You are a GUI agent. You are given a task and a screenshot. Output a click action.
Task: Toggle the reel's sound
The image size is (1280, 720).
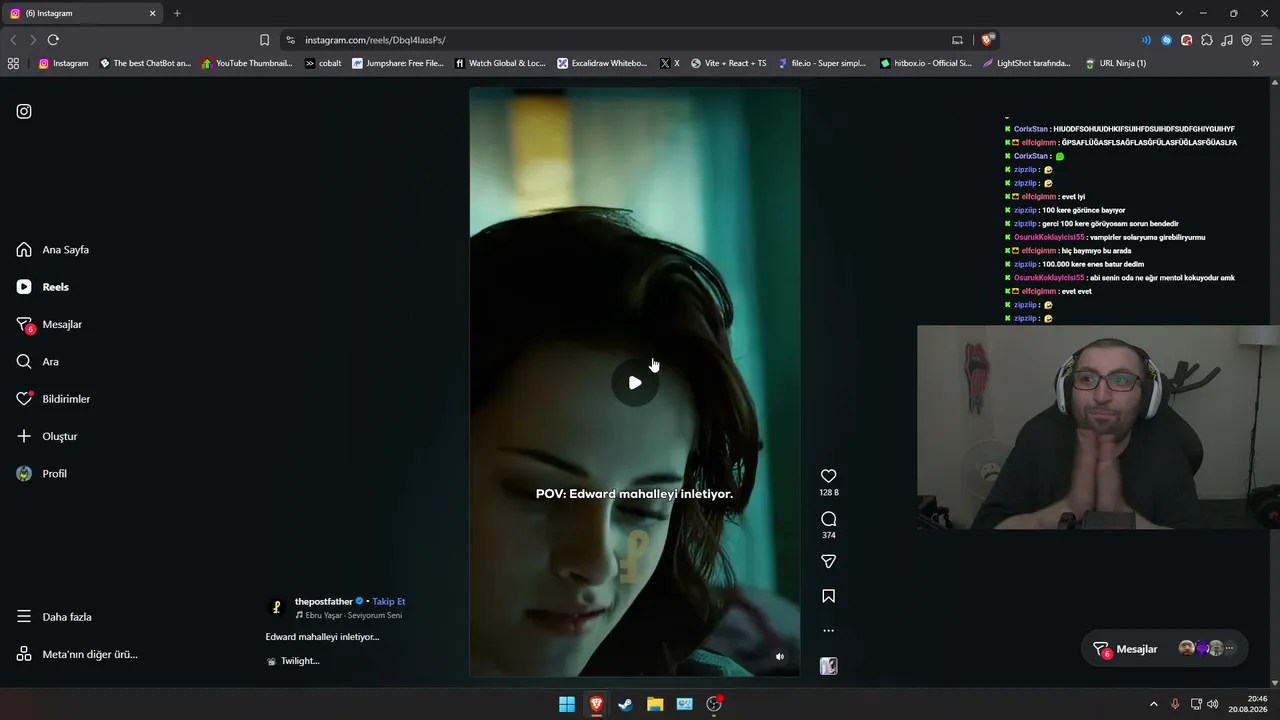(x=780, y=657)
